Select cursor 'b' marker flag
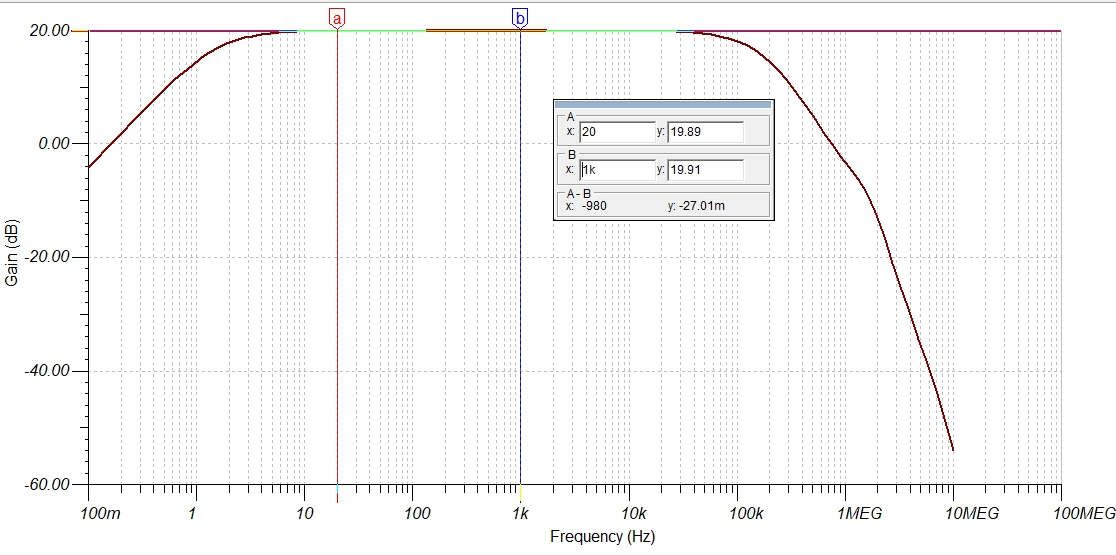 pos(520,18)
